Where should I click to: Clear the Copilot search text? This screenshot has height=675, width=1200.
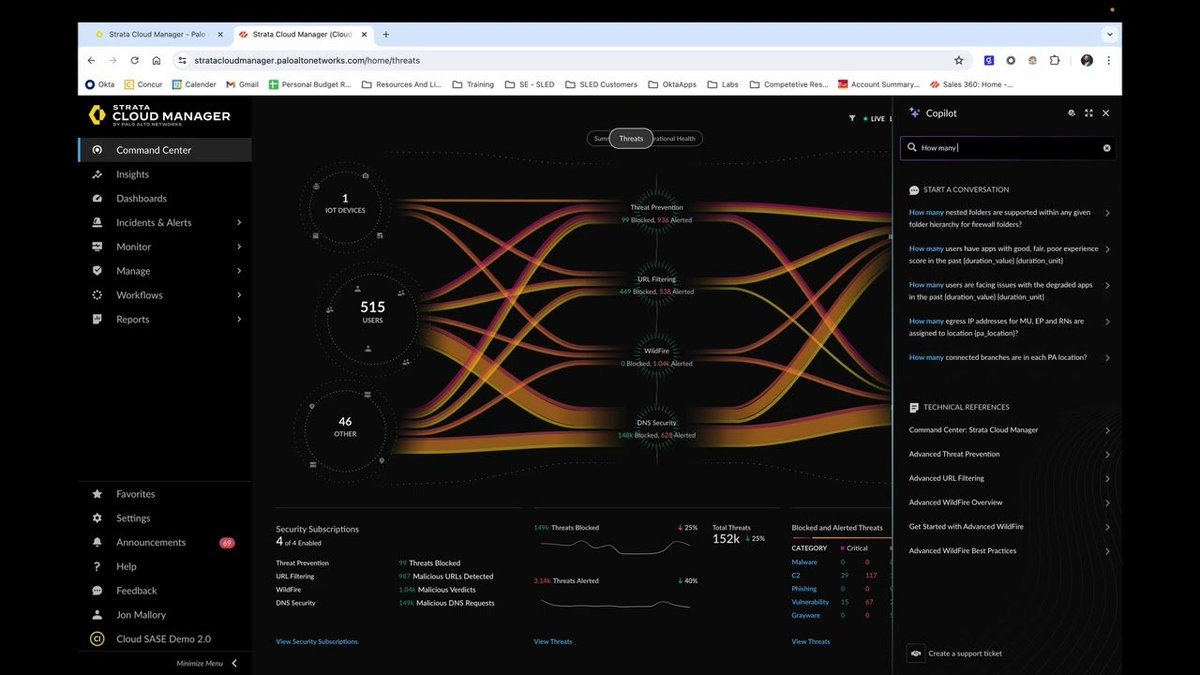coord(1106,148)
